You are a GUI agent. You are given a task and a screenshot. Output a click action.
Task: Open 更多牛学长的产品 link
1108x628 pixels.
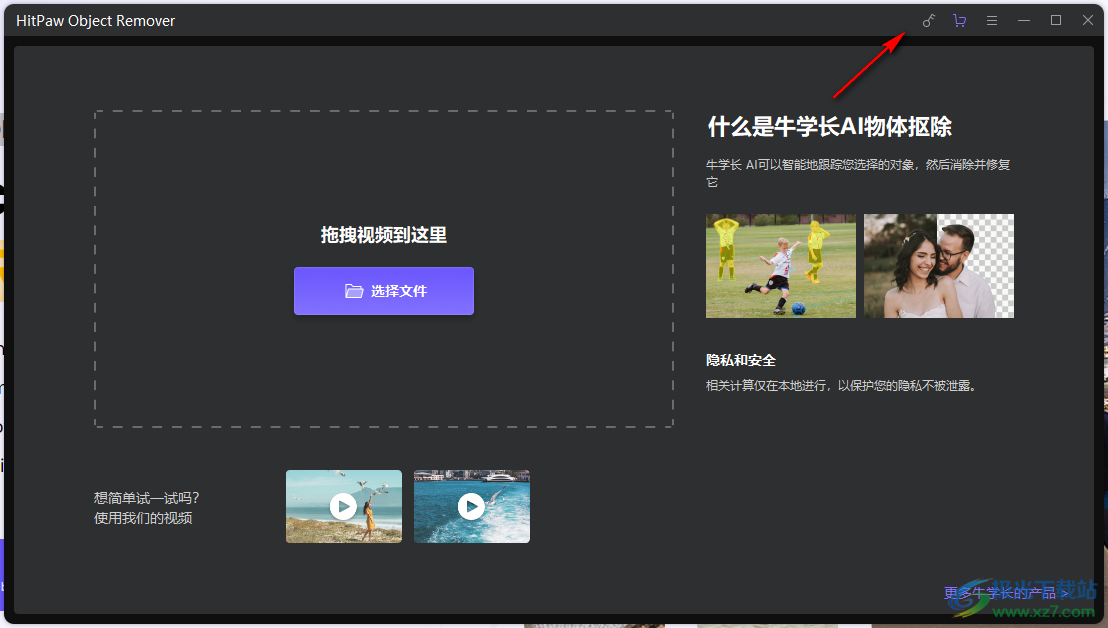(x=1006, y=593)
